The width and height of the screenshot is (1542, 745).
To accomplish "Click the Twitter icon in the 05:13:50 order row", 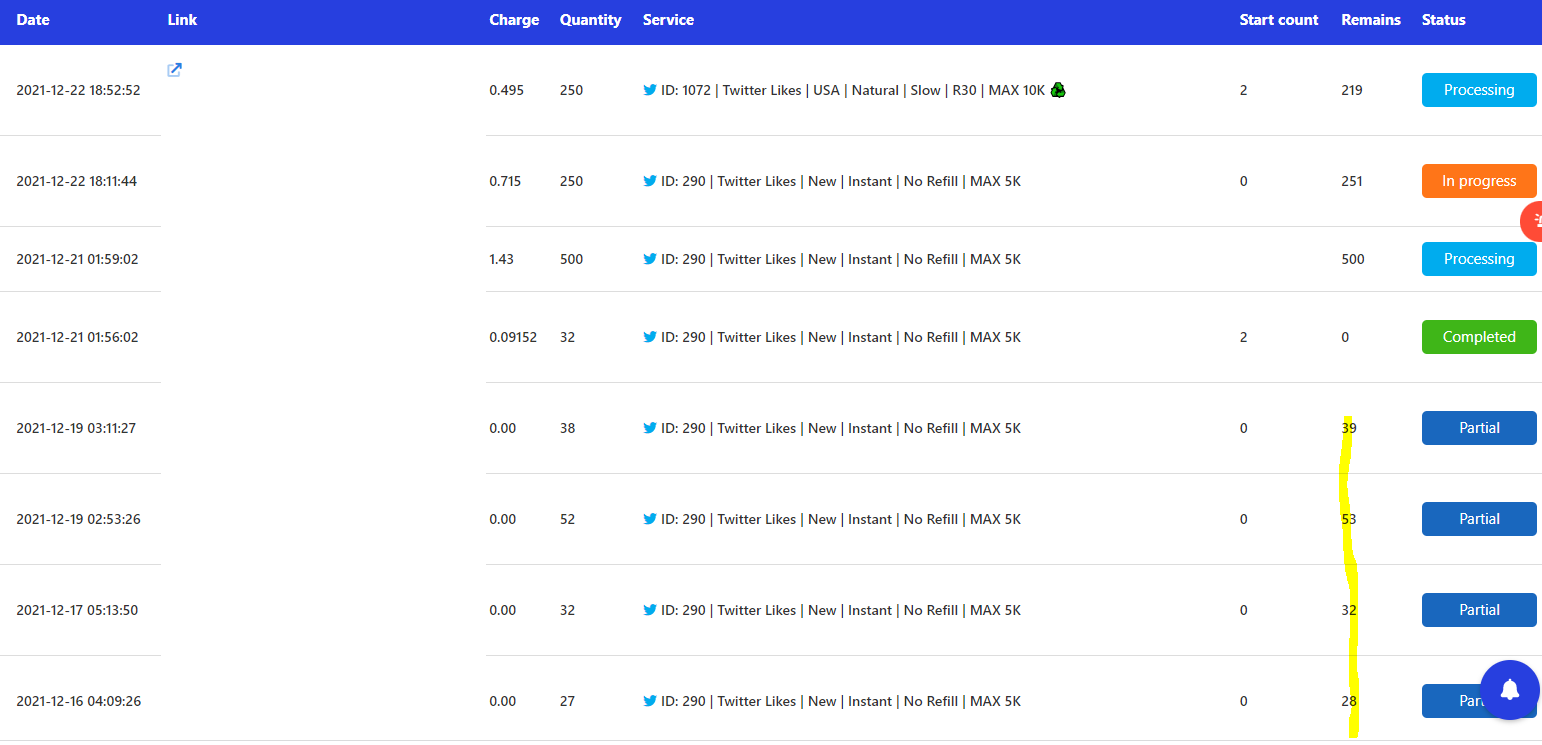I will click(650, 610).
